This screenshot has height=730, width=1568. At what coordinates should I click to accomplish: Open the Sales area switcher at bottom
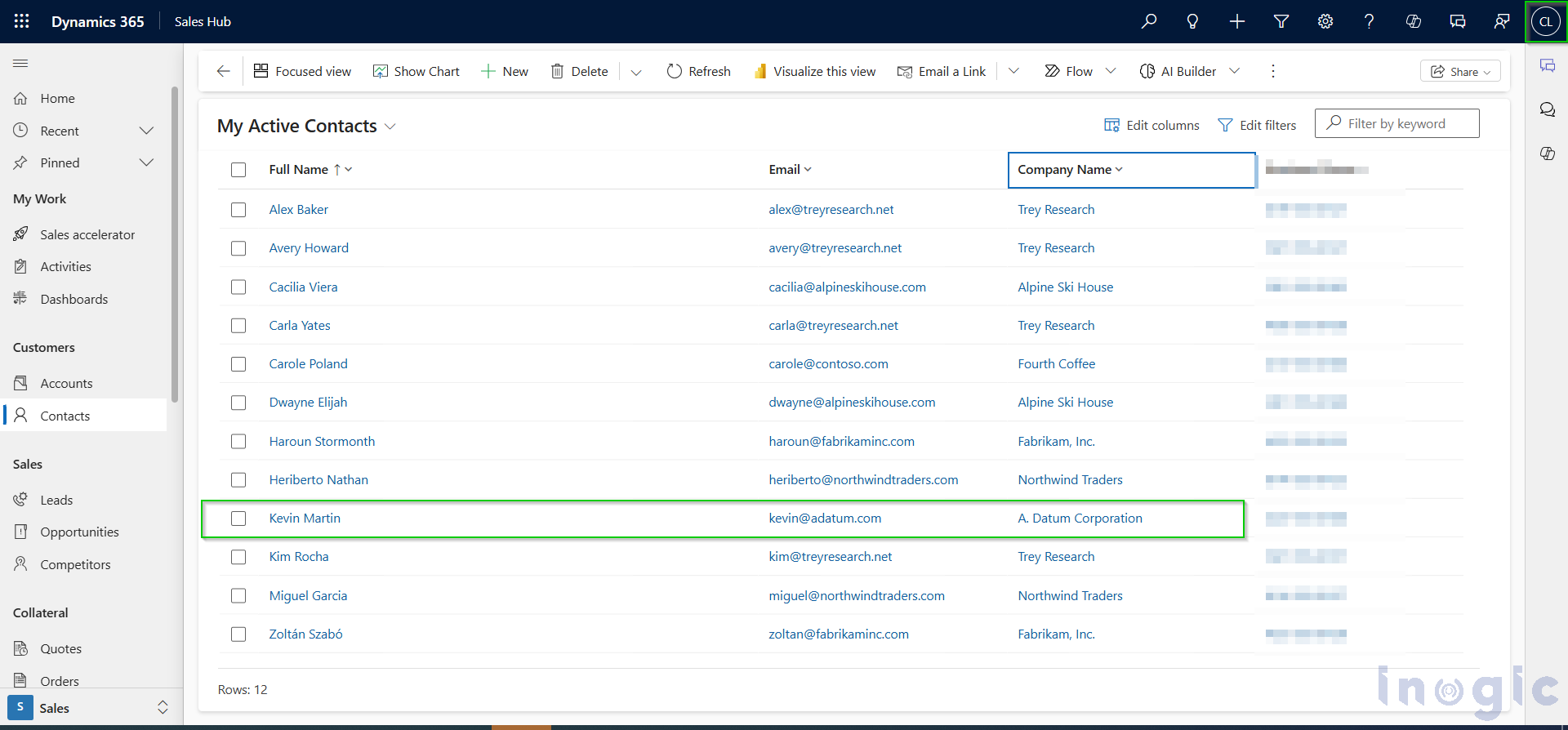(91, 708)
